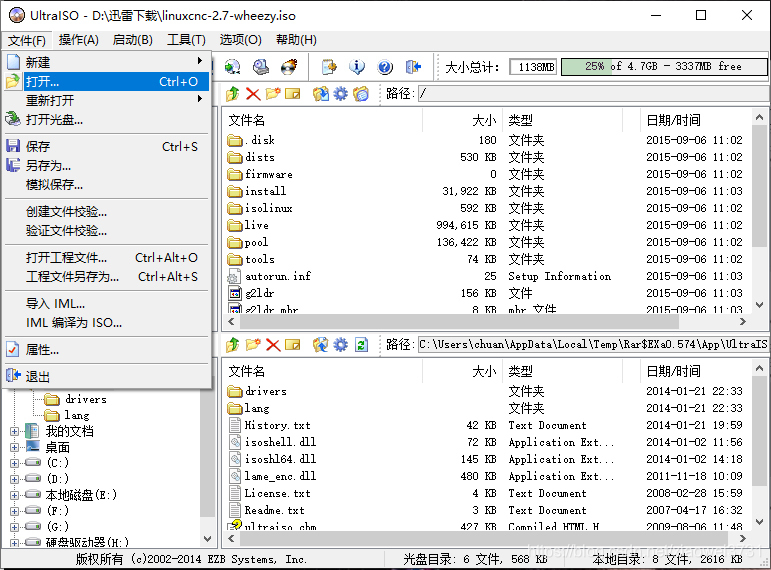The height and width of the screenshot is (570, 771).
Task: Choose 退出 from the file menu
Action: [107, 376]
